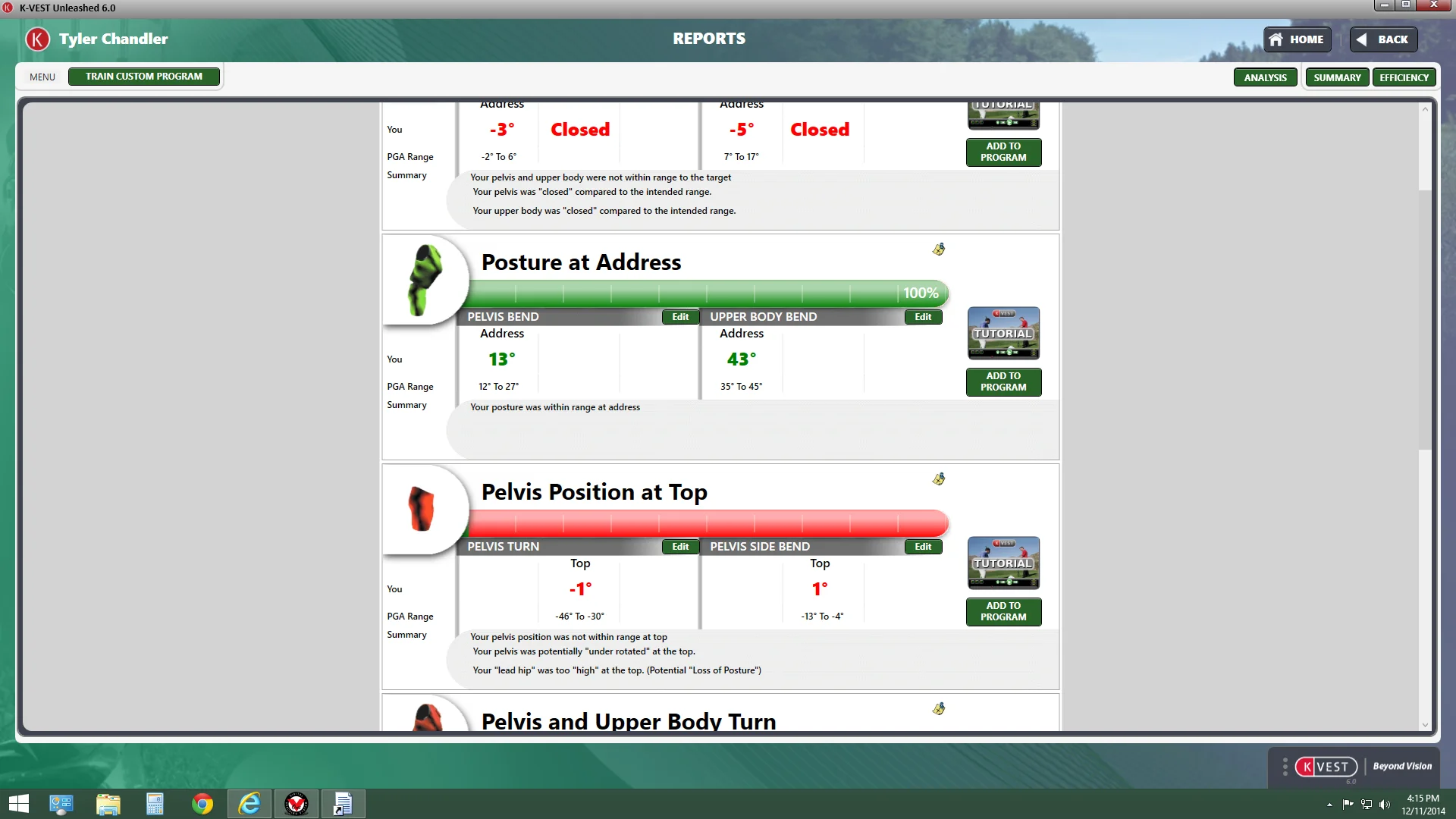
Task: Add Posture at Address to program
Action: coord(1003,381)
